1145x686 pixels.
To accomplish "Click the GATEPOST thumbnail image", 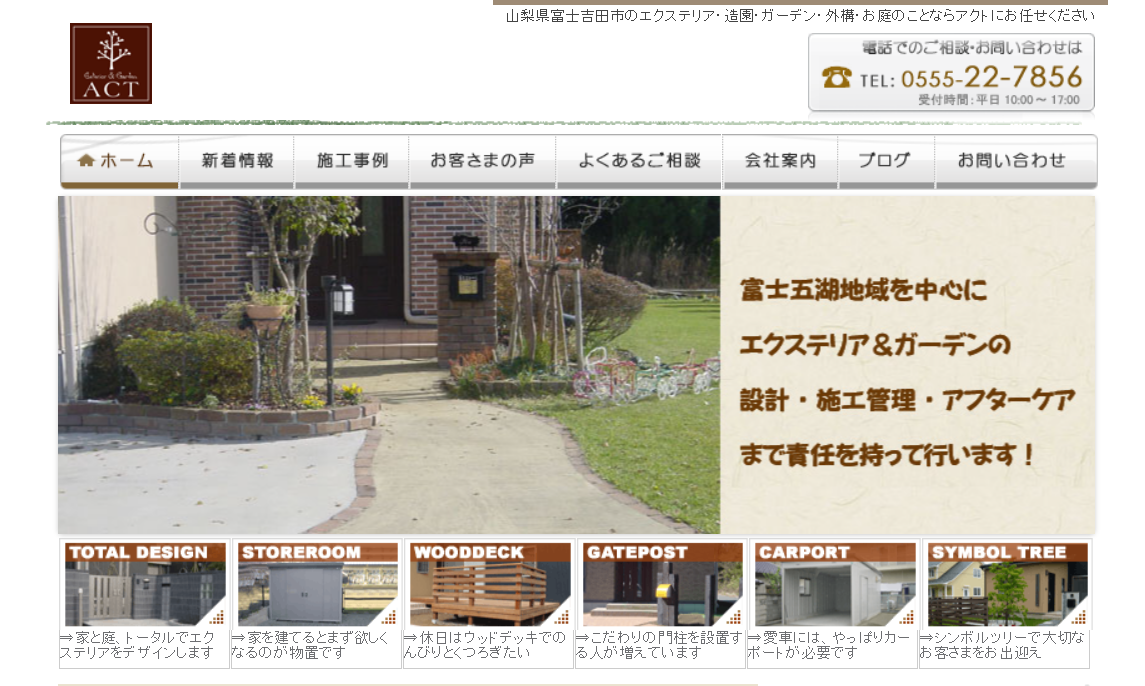I will pos(661,584).
